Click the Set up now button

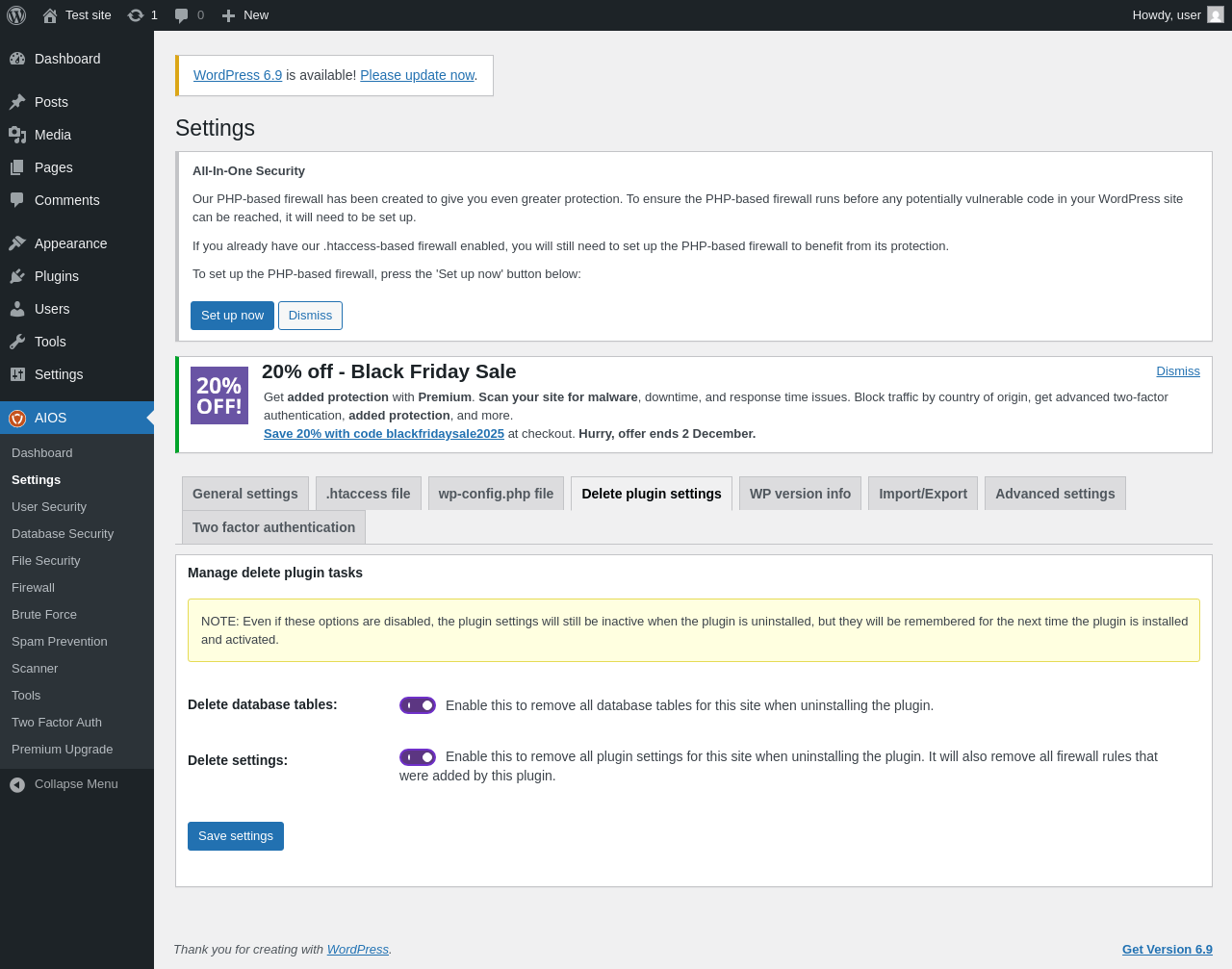[x=232, y=316]
